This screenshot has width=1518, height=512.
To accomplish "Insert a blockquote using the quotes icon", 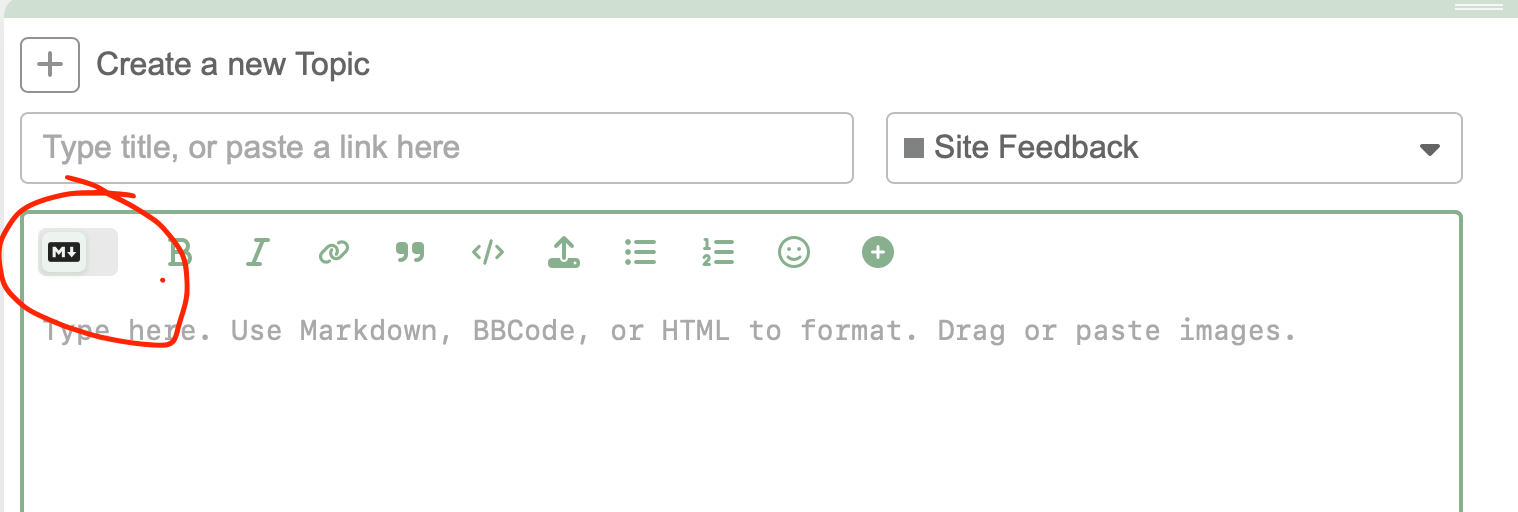I will pos(410,252).
